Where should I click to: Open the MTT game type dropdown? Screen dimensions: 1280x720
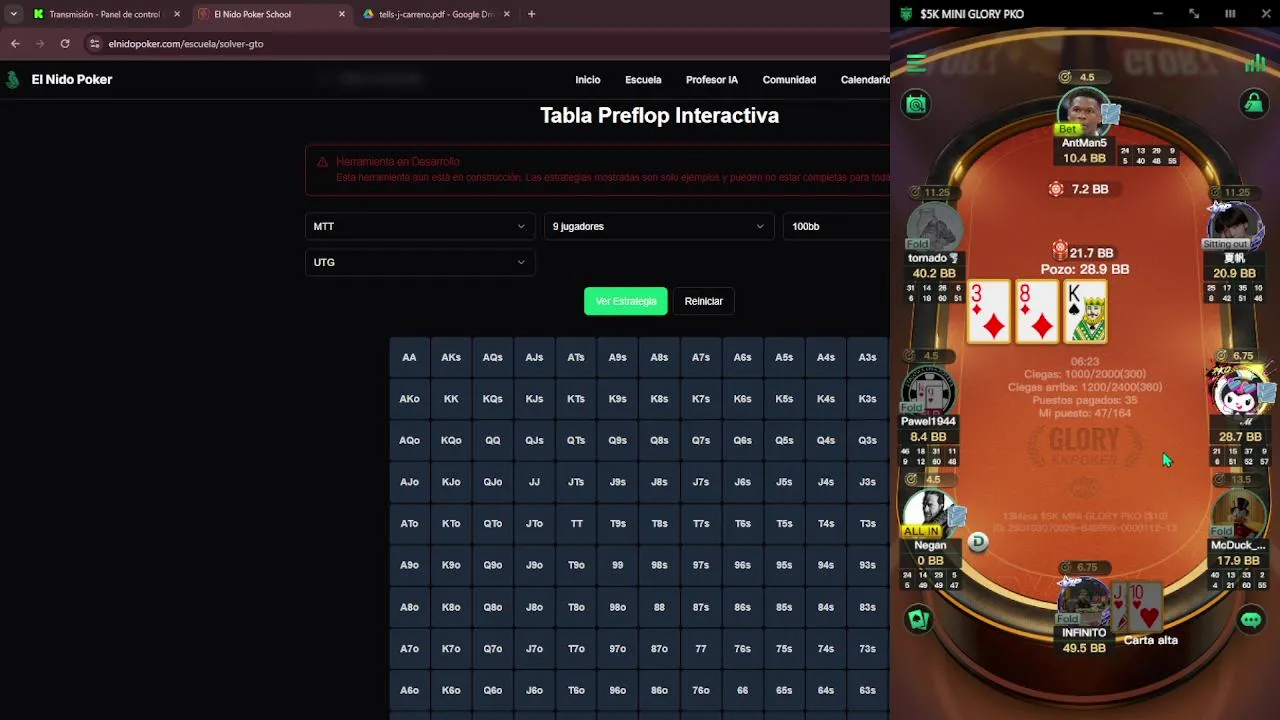coord(419,226)
